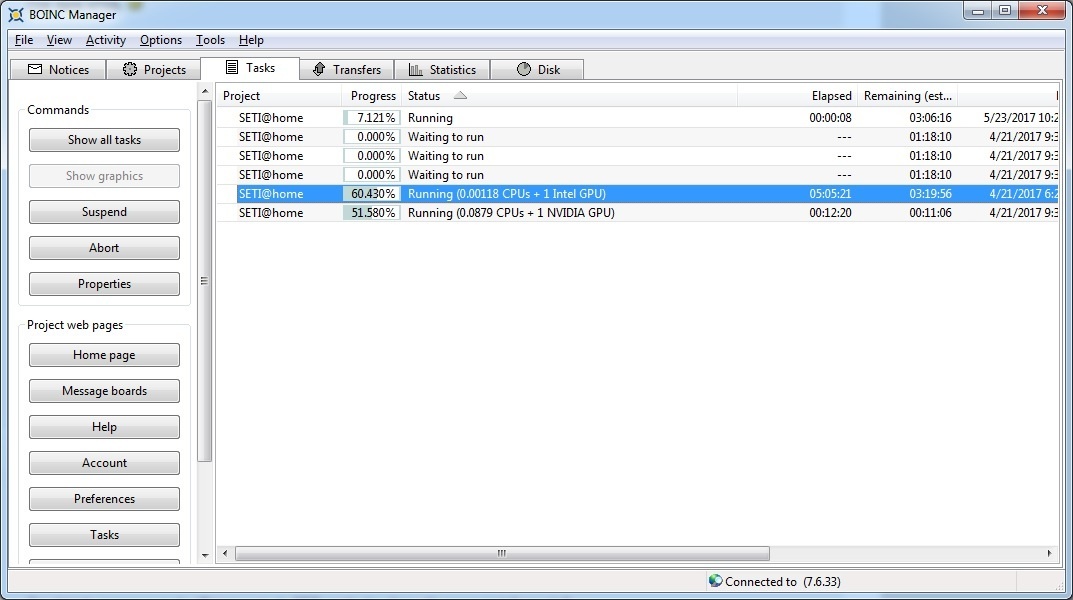Click the Statistics tab chart icon

[x=415, y=69]
